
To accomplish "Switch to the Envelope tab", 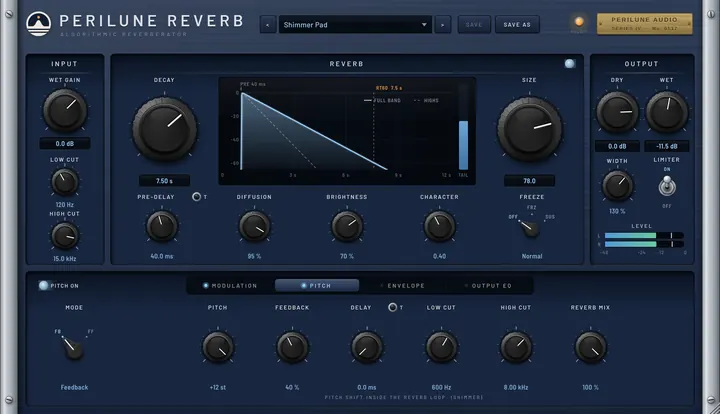I will (402, 285).
